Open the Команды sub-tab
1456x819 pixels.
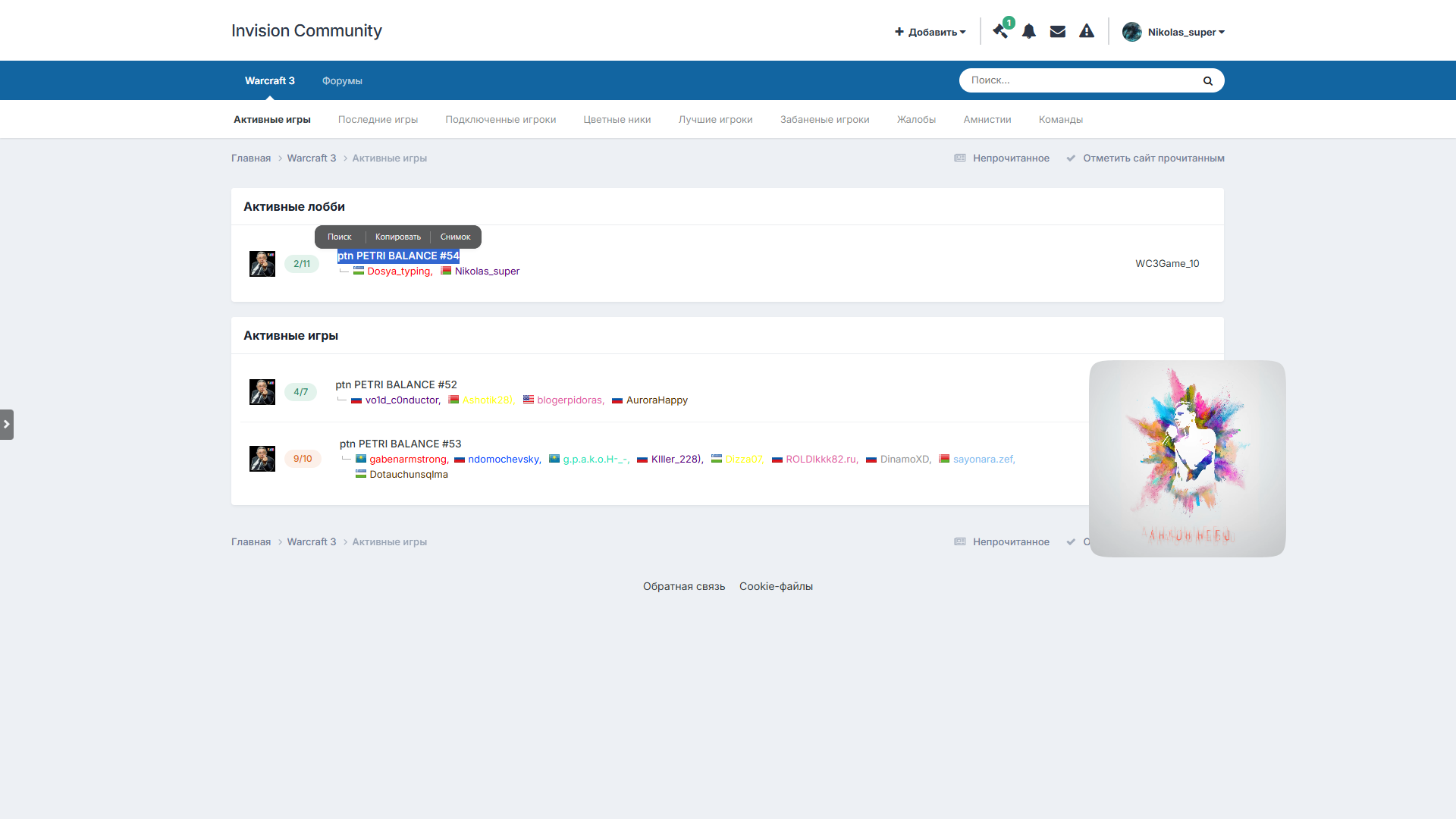1061,120
